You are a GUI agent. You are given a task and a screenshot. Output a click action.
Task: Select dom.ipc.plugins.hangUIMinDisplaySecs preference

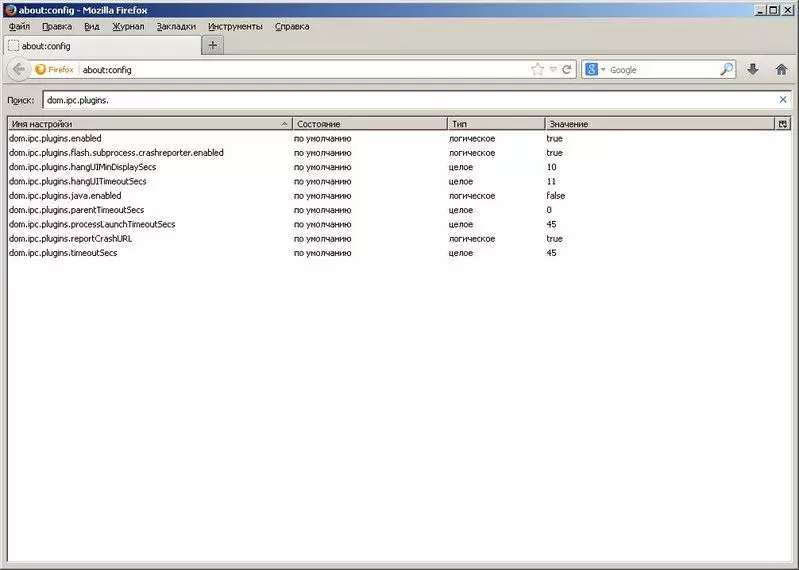point(399,167)
